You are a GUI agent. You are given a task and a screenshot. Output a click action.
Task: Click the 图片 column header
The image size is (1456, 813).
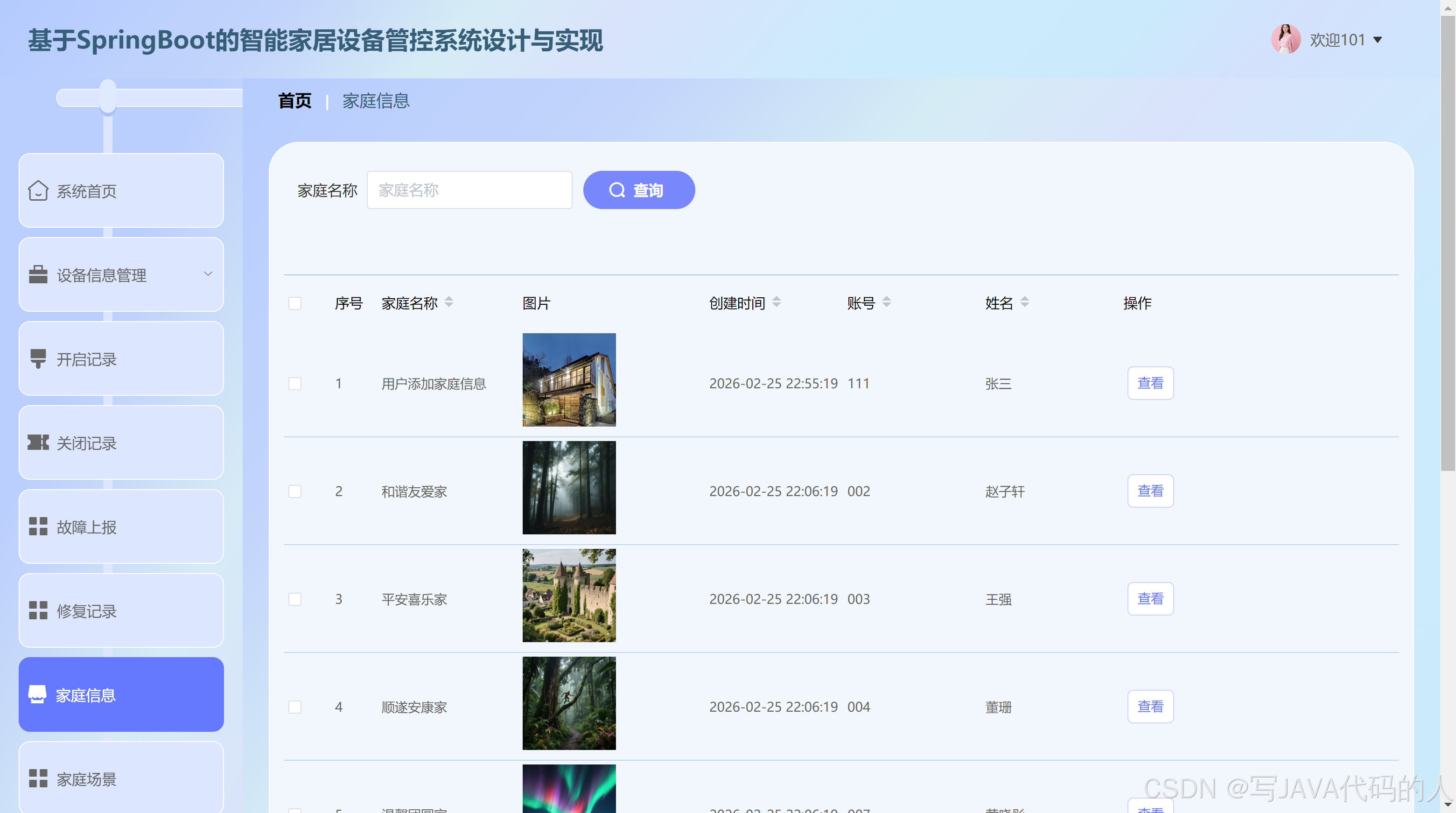click(x=536, y=304)
